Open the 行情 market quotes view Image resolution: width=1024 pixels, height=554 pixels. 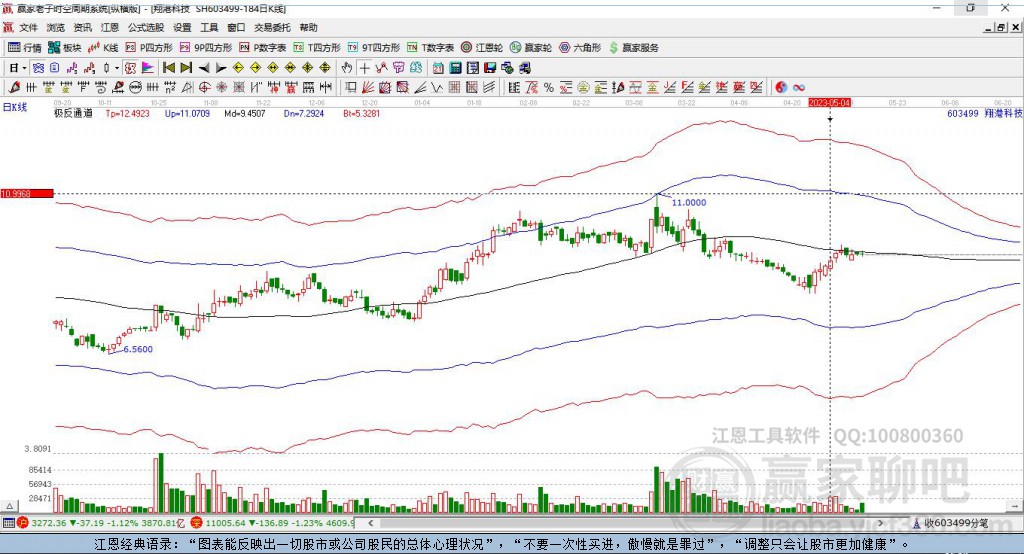click(24, 48)
